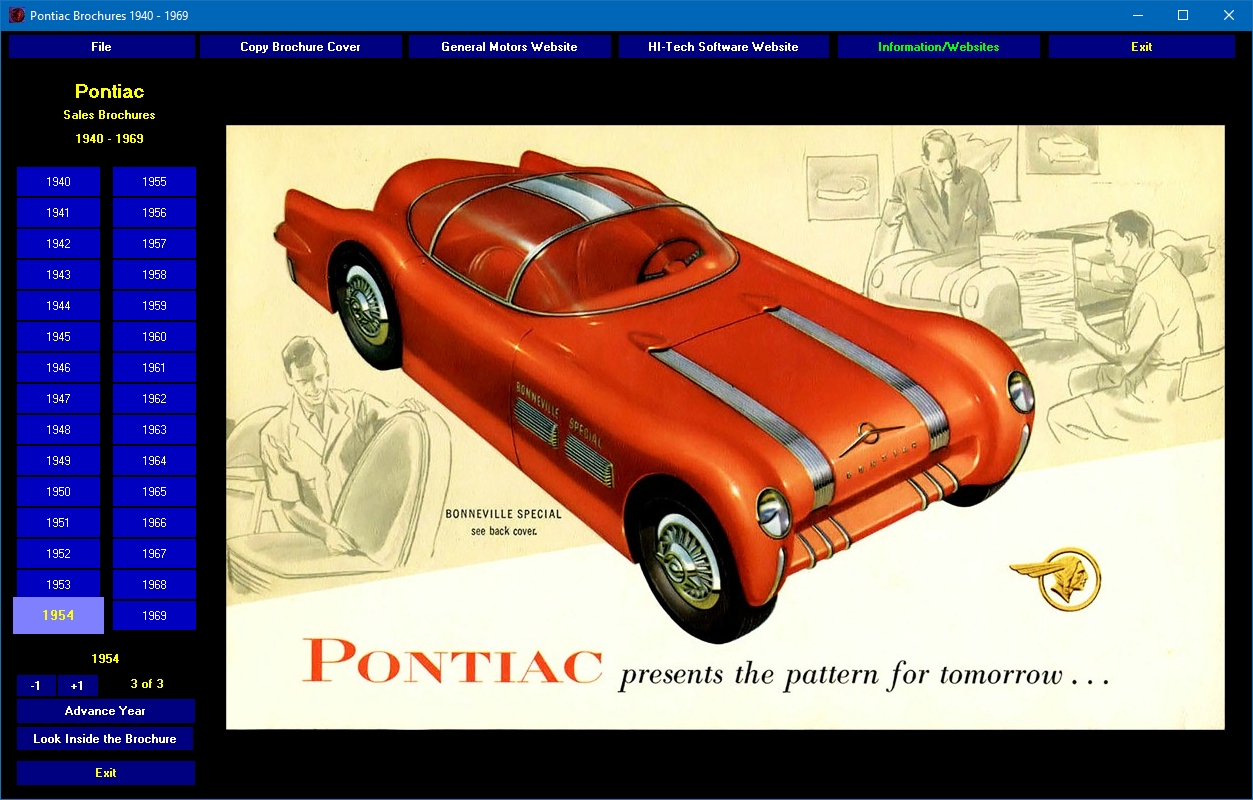Select the 1945 year button
1253x800 pixels.
click(x=58, y=337)
